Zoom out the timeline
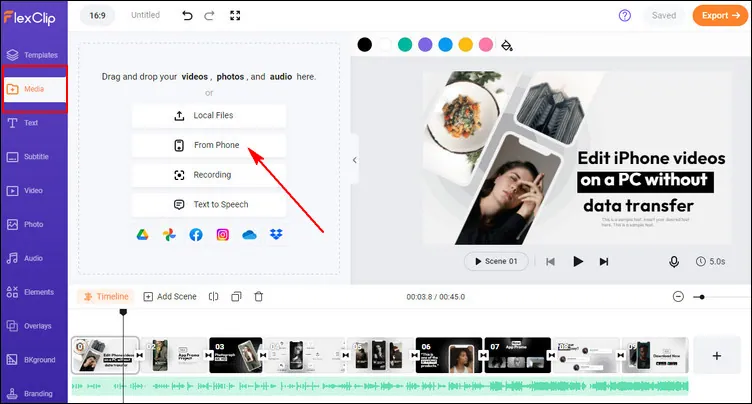 click(678, 297)
